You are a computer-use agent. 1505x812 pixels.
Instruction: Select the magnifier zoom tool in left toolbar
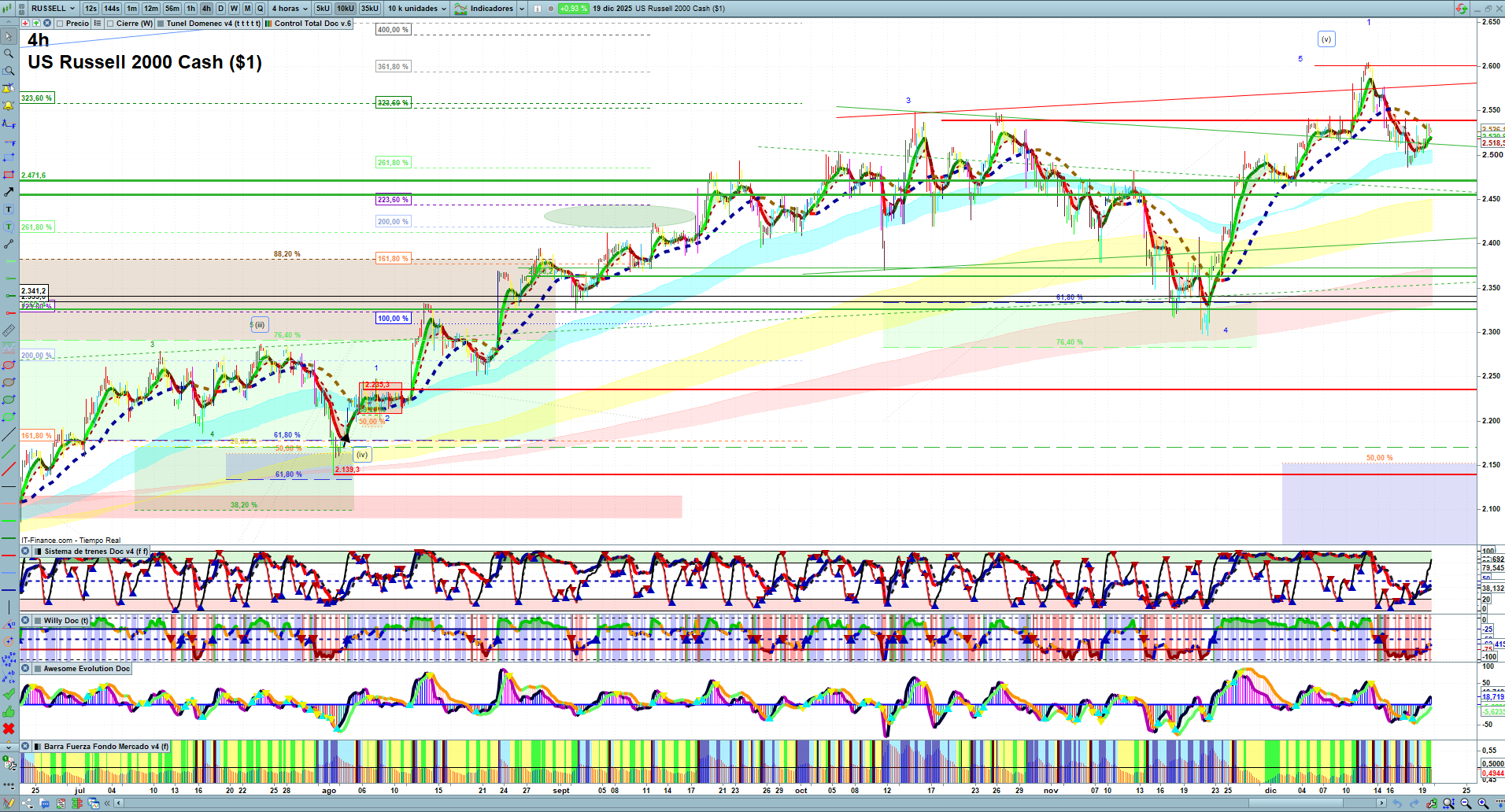pos(9,54)
